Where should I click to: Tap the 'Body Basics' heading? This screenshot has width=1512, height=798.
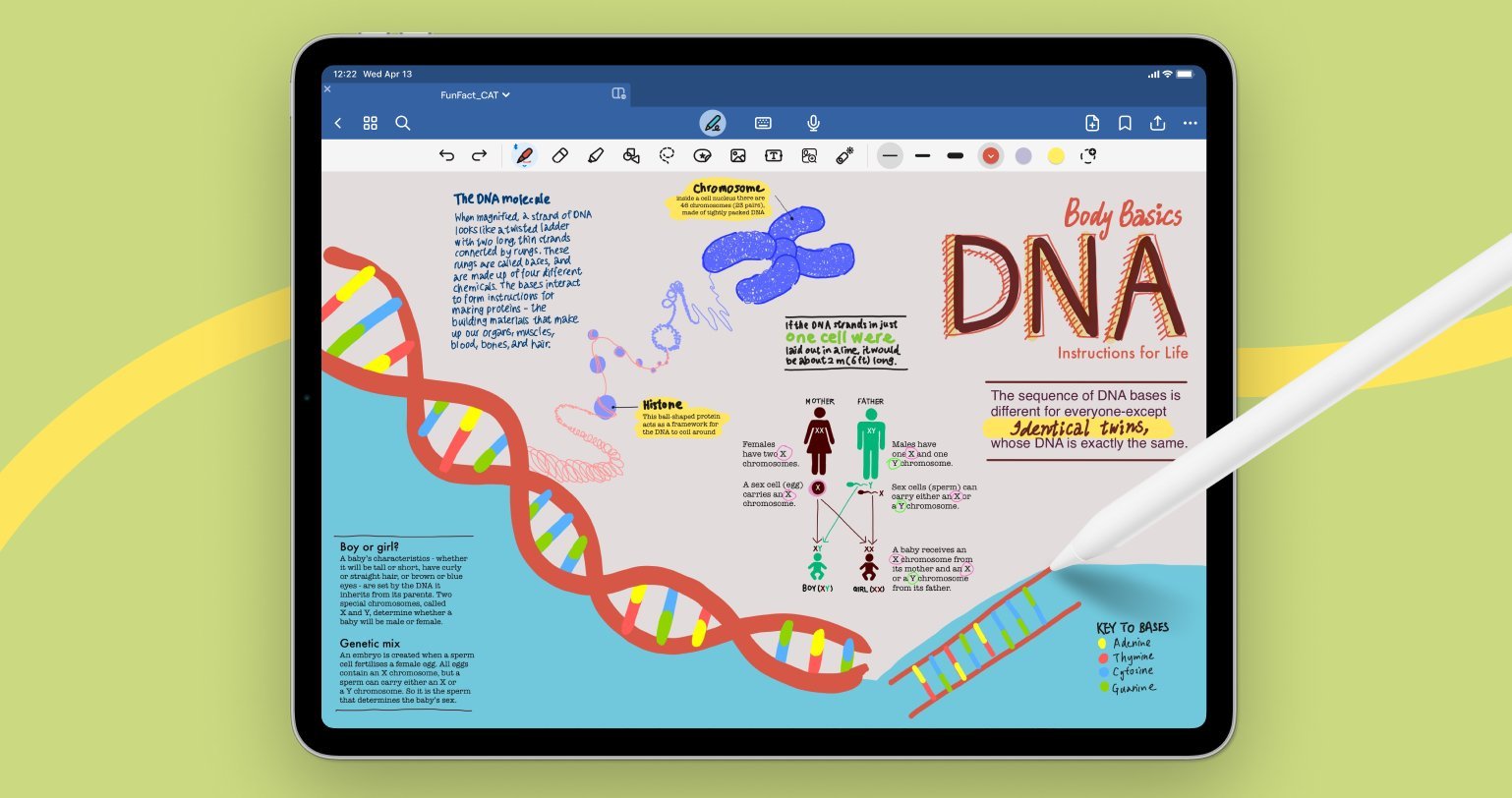(1123, 213)
